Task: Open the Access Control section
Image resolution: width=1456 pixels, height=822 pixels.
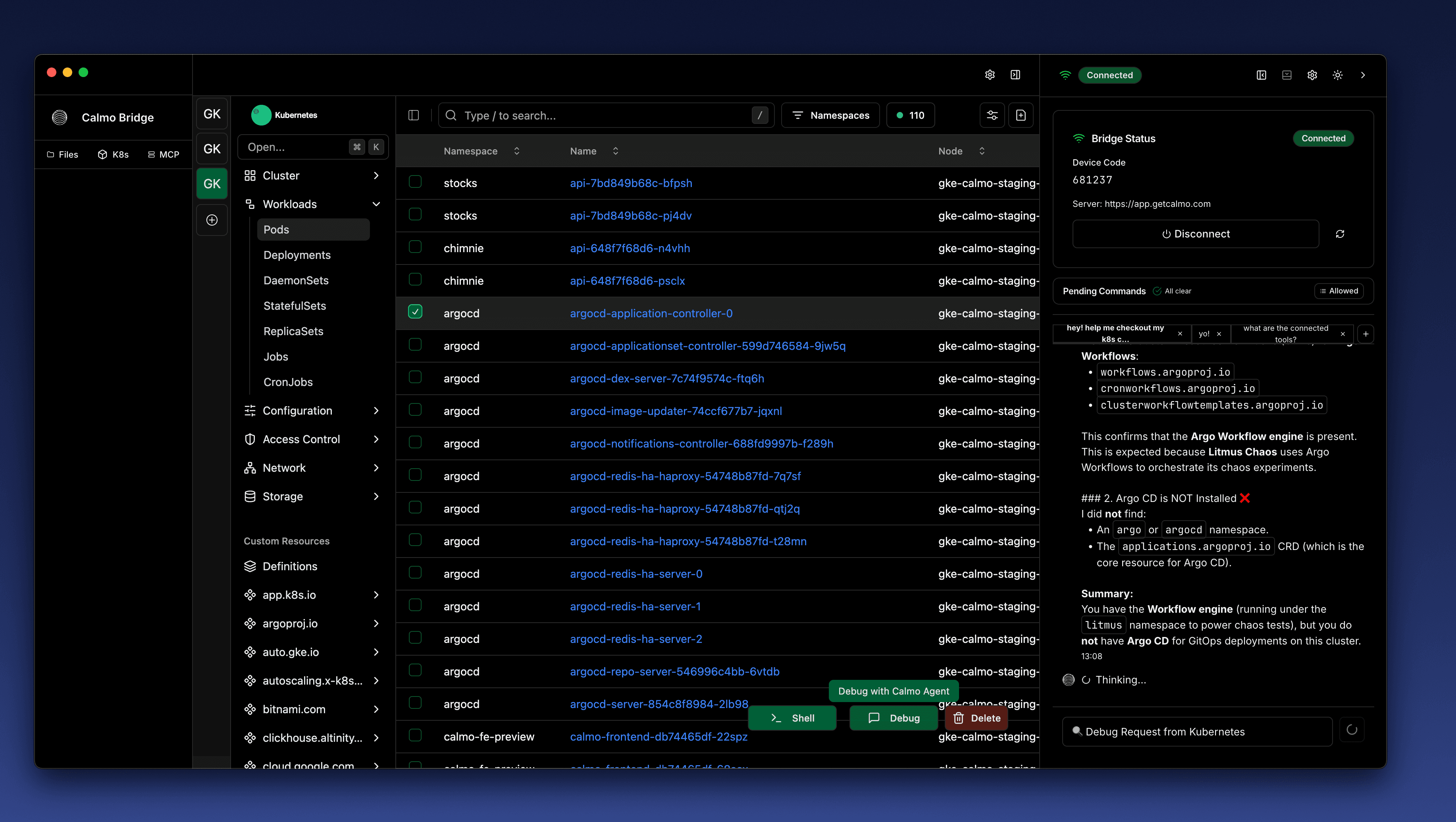Action: pyautogui.click(x=301, y=439)
